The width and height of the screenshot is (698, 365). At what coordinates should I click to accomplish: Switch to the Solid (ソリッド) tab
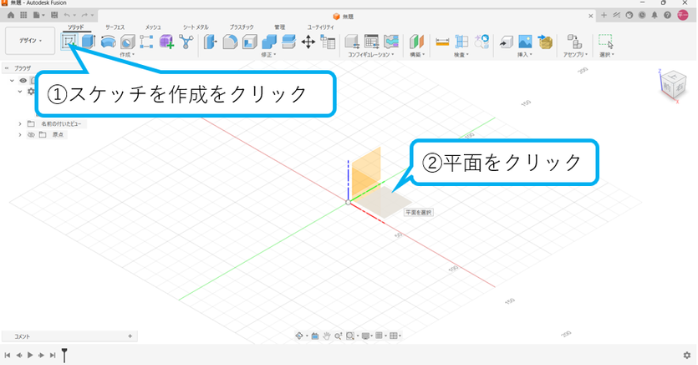click(76, 27)
